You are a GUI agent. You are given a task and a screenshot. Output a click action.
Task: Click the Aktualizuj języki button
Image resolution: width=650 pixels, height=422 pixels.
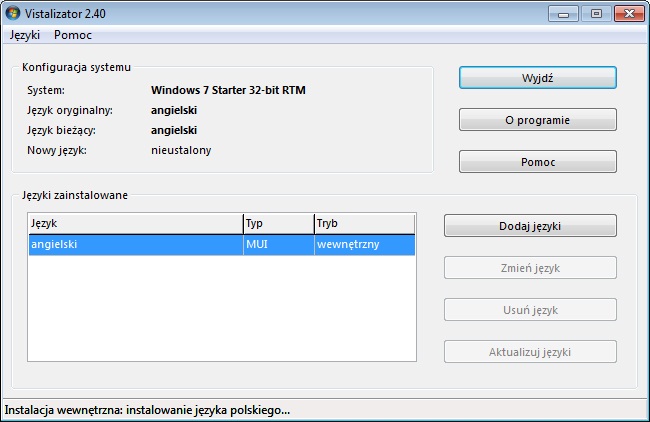[529, 352]
